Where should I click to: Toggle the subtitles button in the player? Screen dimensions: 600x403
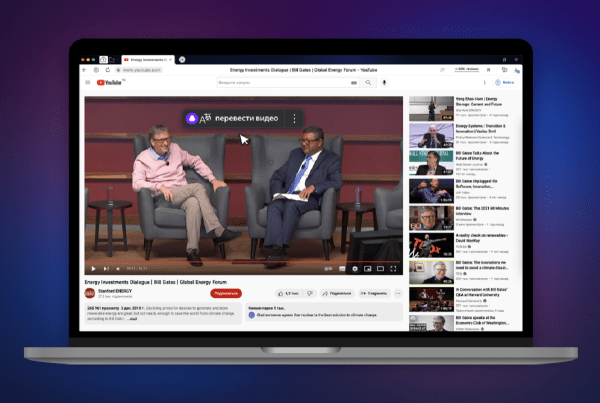(x=343, y=269)
